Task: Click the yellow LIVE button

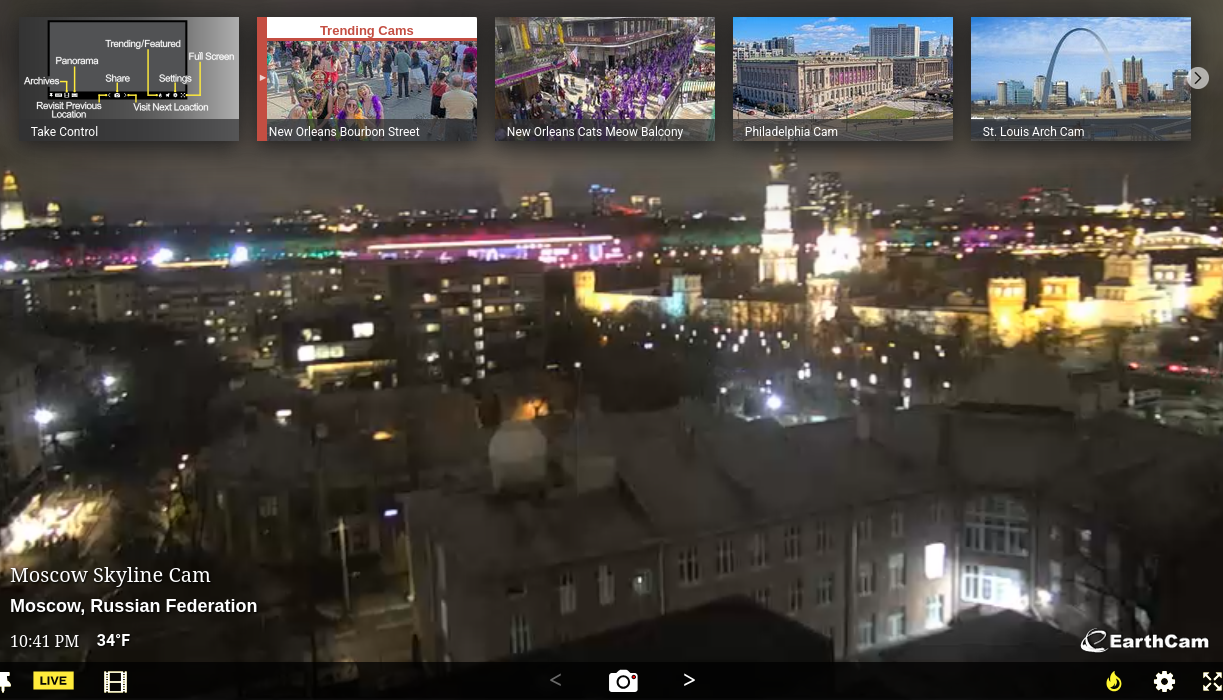Action: click(x=53, y=681)
